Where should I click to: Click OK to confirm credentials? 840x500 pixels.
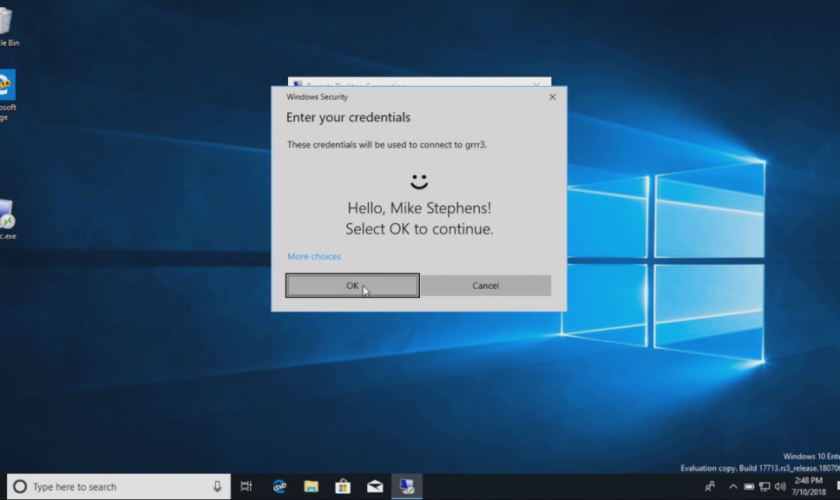(x=352, y=286)
